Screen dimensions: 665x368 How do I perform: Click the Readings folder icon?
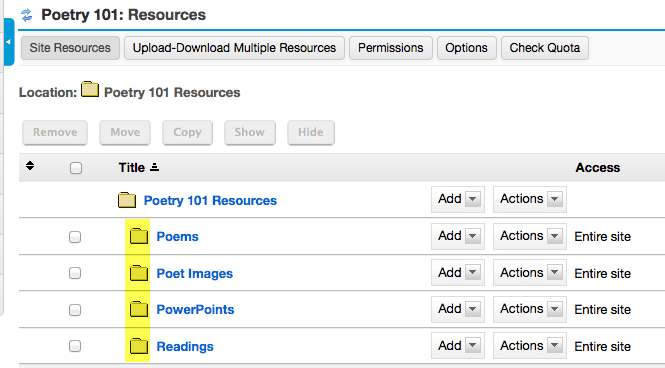(139, 346)
